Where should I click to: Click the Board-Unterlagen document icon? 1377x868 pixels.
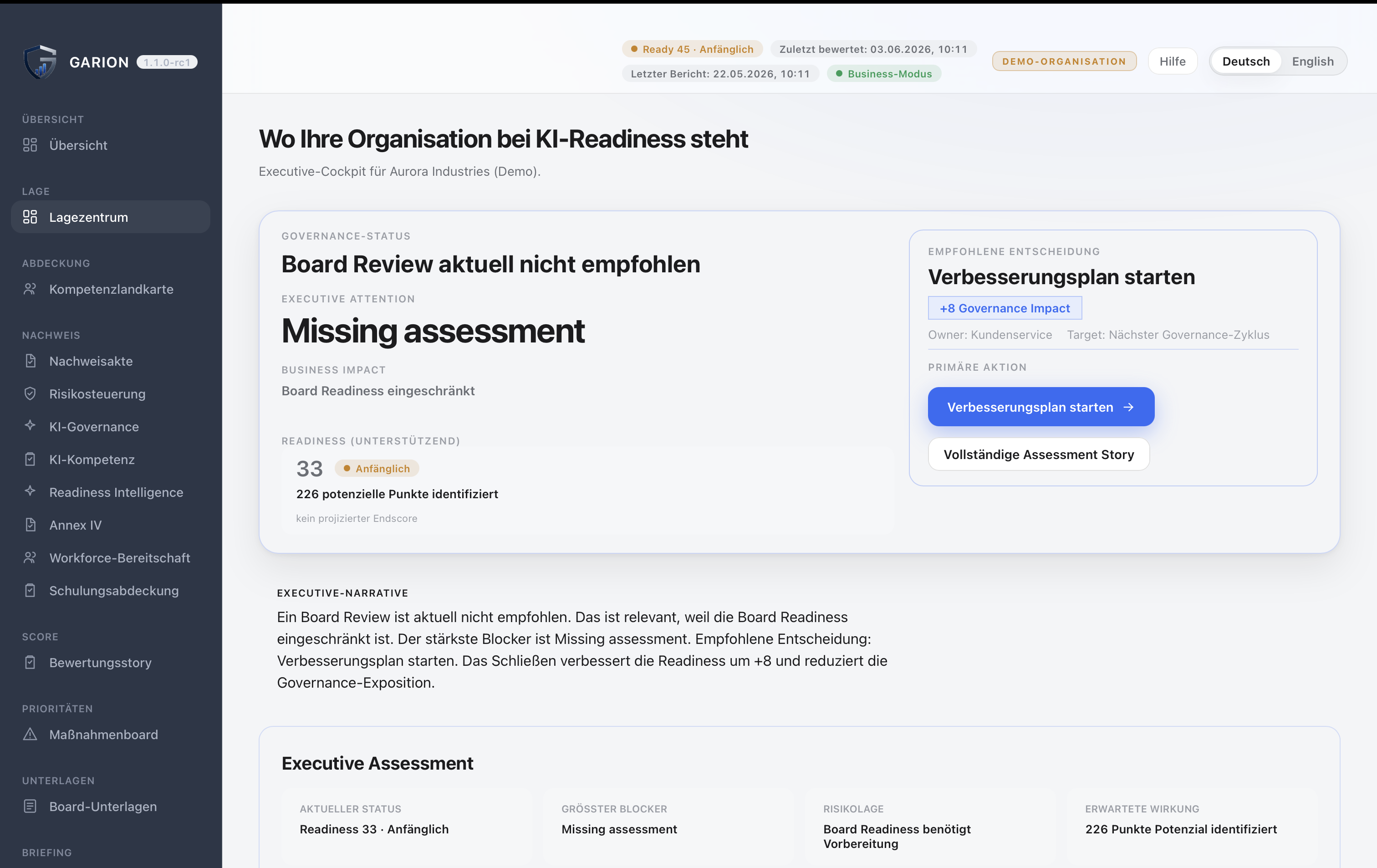[x=30, y=807]
